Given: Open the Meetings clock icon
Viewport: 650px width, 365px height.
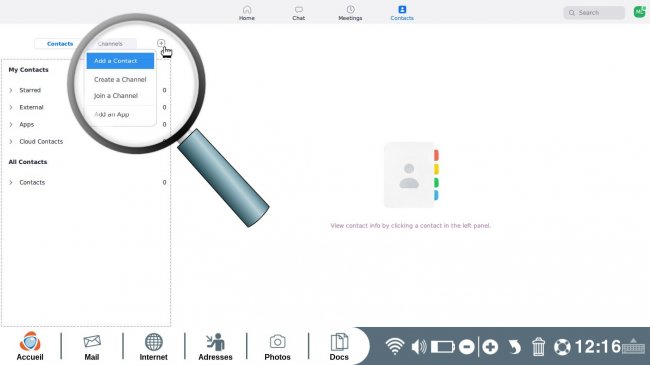Looking at the screenshot, I should pyautogui.click(x=350, y=10).
